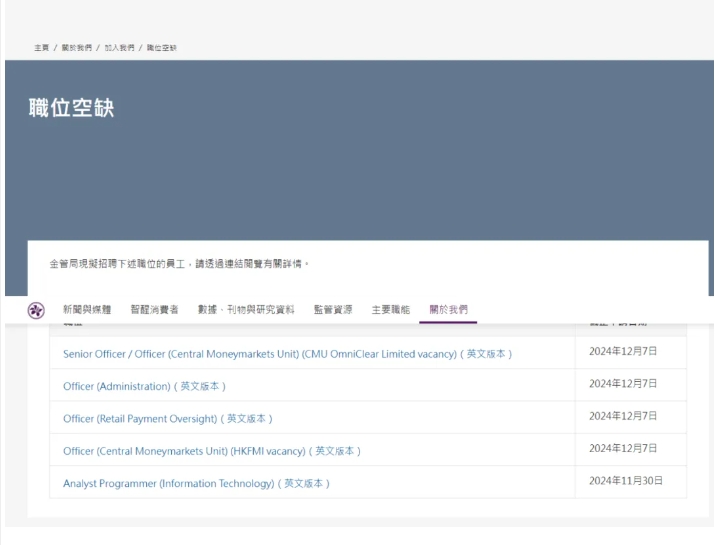Open 數據、刊物與研究資料 menu
This screenshot has height=545, width=715.
click(246, 310)
